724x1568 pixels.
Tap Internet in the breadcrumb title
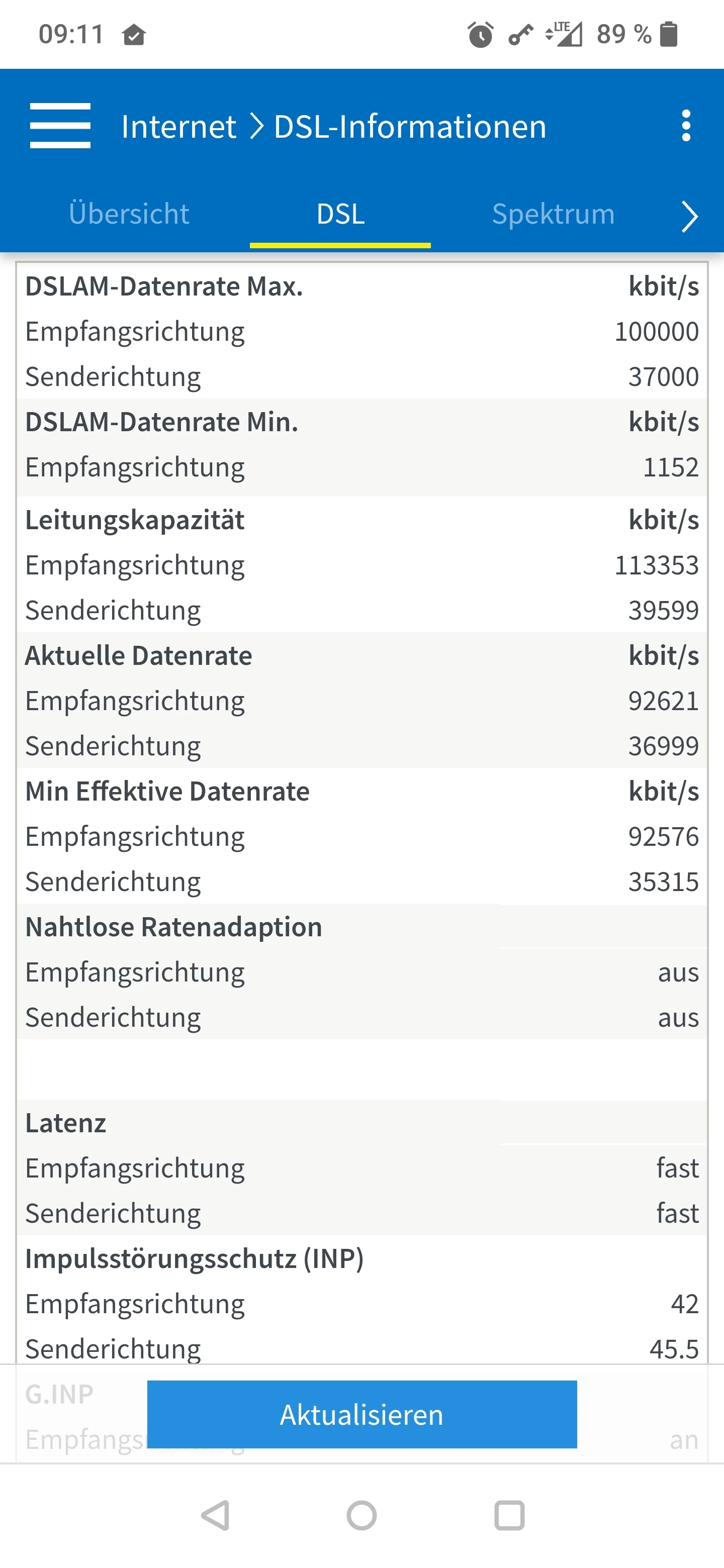point(178,127)
